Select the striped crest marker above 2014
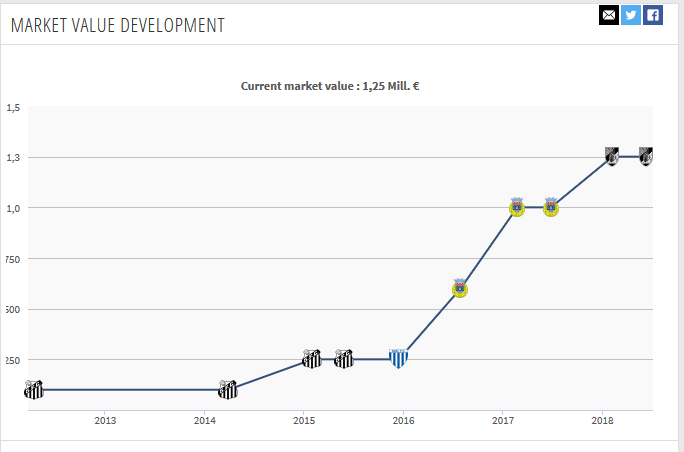 coord(228,389)
